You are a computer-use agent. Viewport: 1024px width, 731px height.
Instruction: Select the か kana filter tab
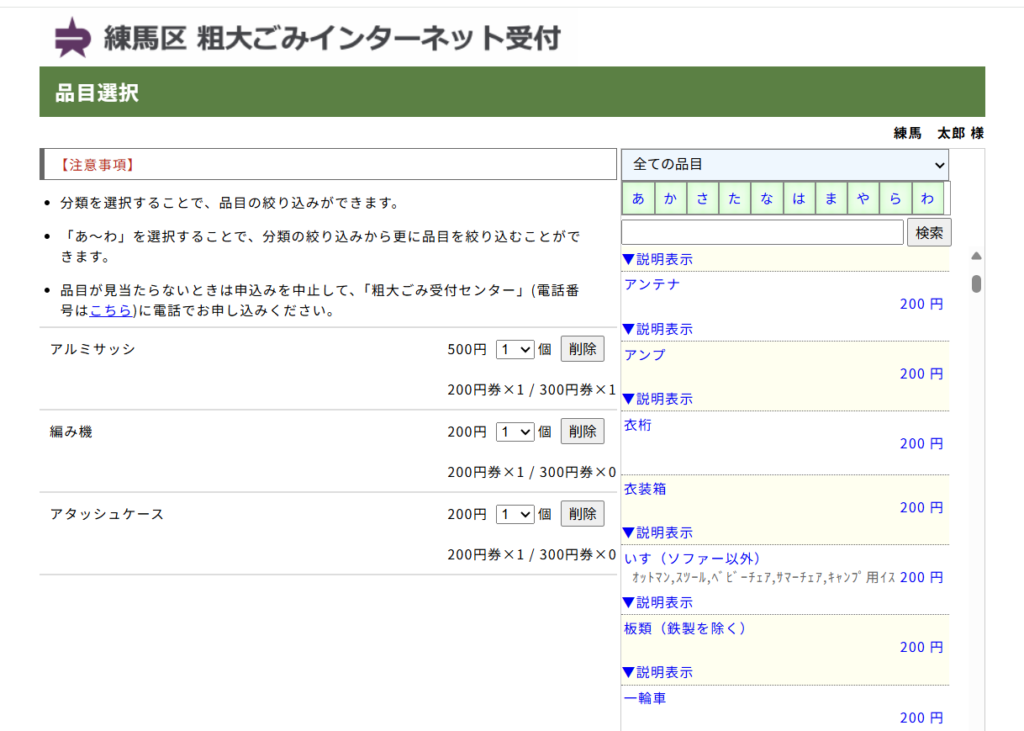pos(670,198)
